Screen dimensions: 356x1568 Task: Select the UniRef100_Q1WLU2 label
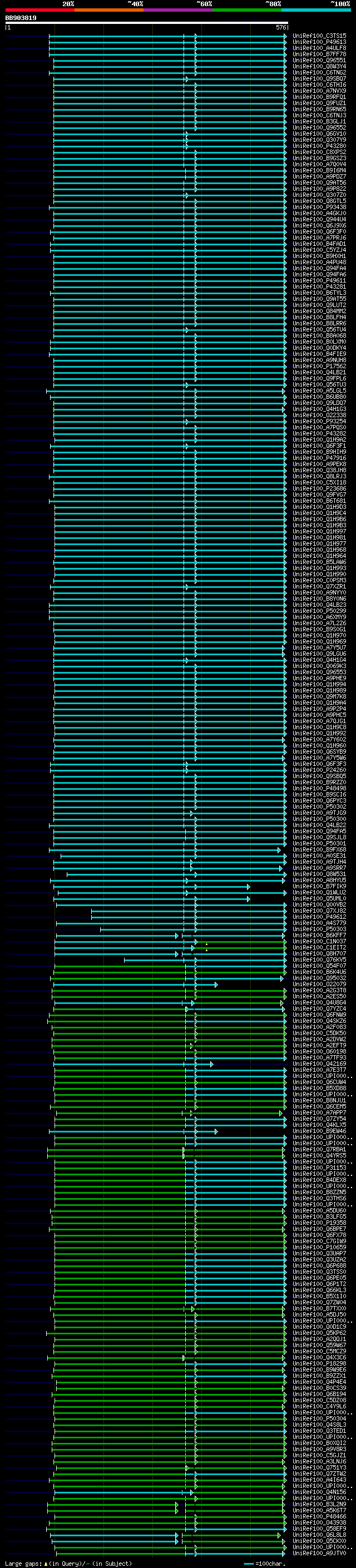319,893
